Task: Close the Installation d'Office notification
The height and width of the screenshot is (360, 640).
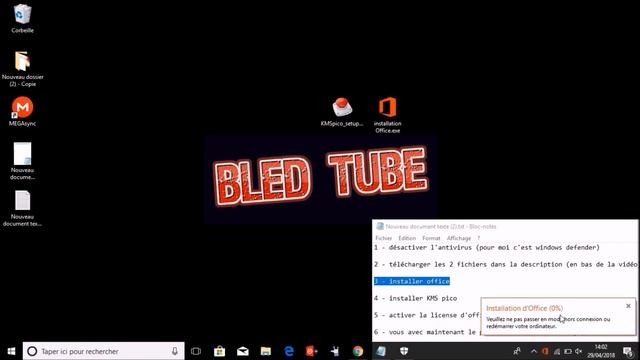Action: pyautogui.click(x=628, y=306)
